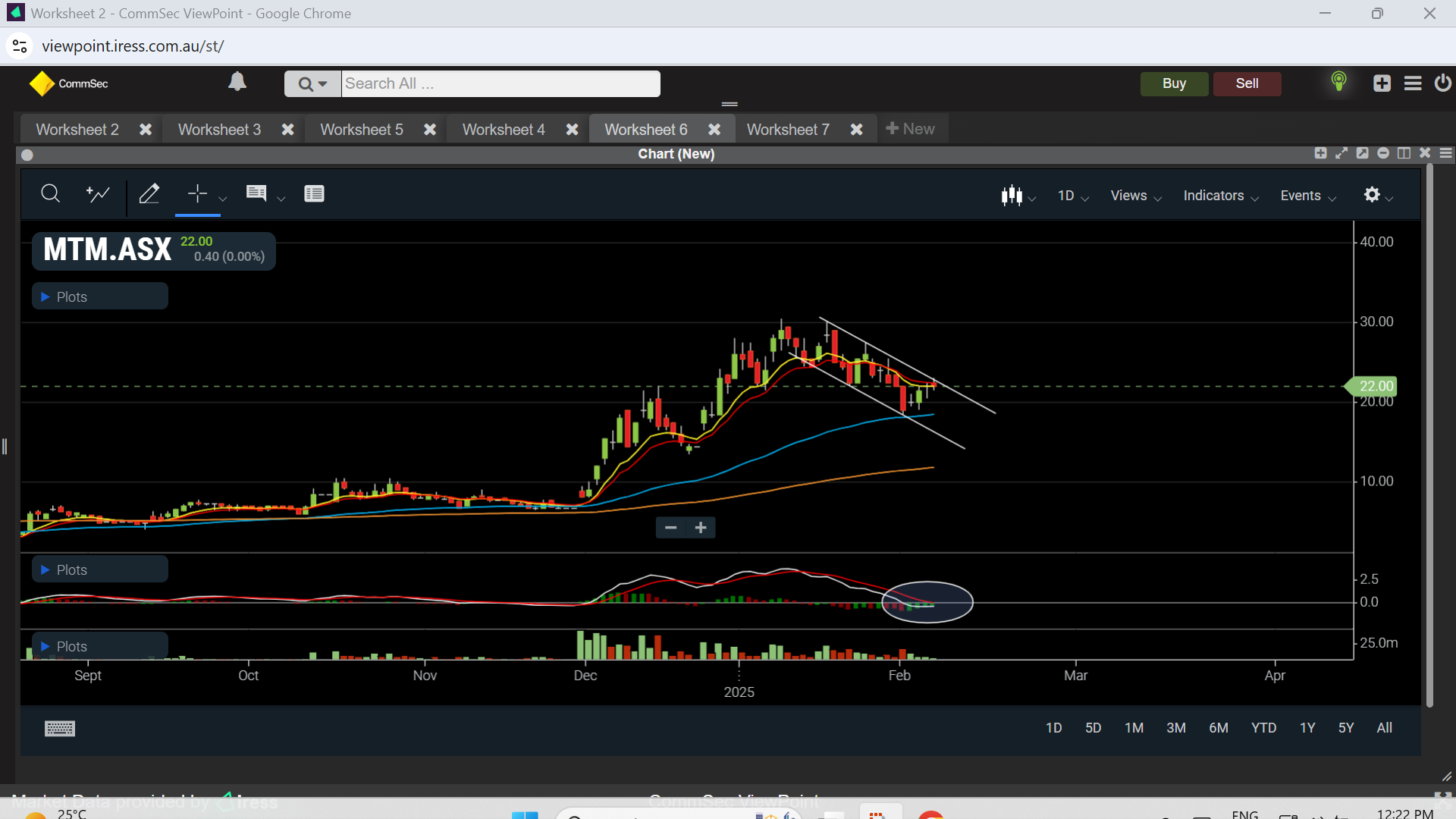The height and width of the screenshot is (819, 1456).
Task: Add a New worksheet
Action: [x=911, y=129]
